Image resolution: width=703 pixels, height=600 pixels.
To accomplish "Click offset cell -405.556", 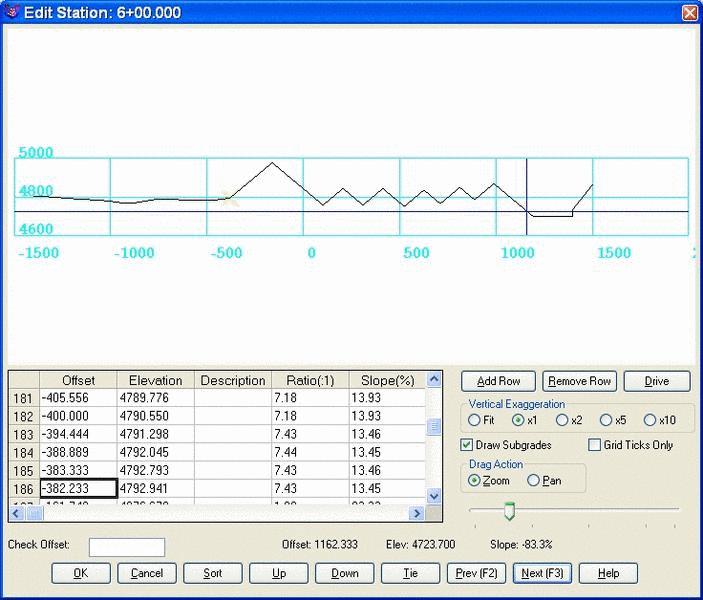I will pyautogui.click(x=78, y=398).
